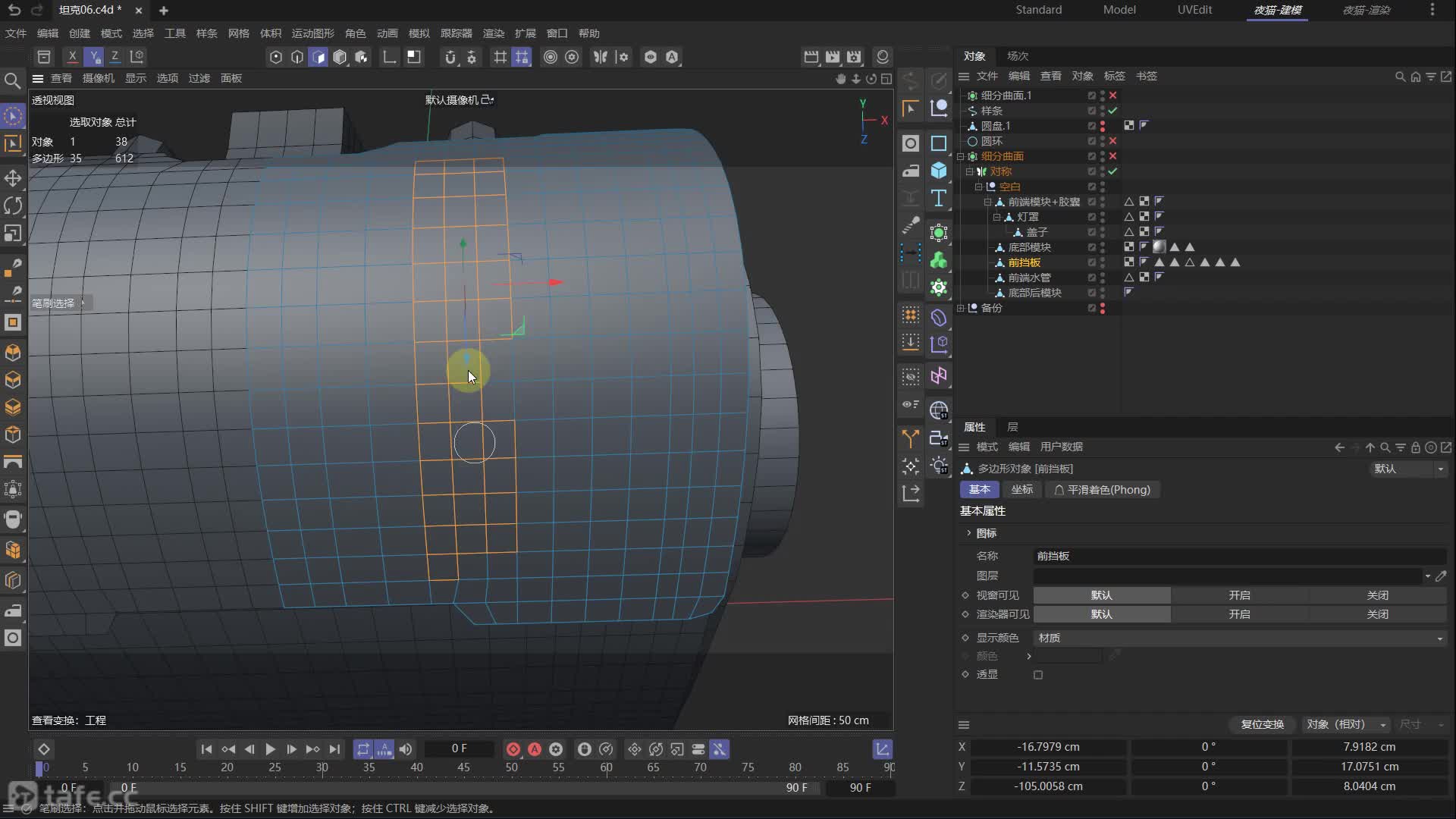The image size is (1456, 819).
Task: Collapse the 细分曲面 tree node
Action: click(x=961, y=156)
